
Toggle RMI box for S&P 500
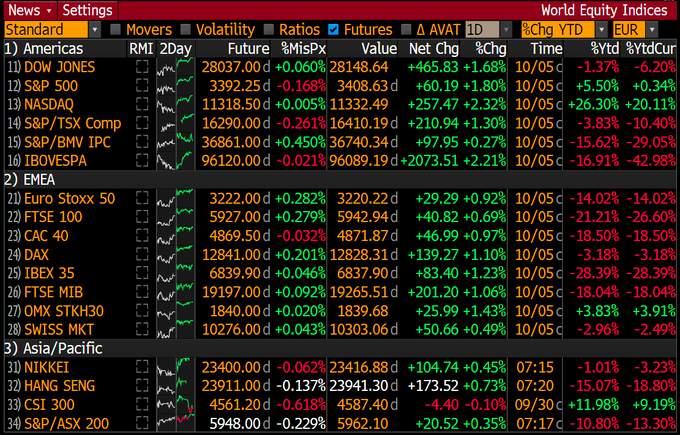pos(142,85)
